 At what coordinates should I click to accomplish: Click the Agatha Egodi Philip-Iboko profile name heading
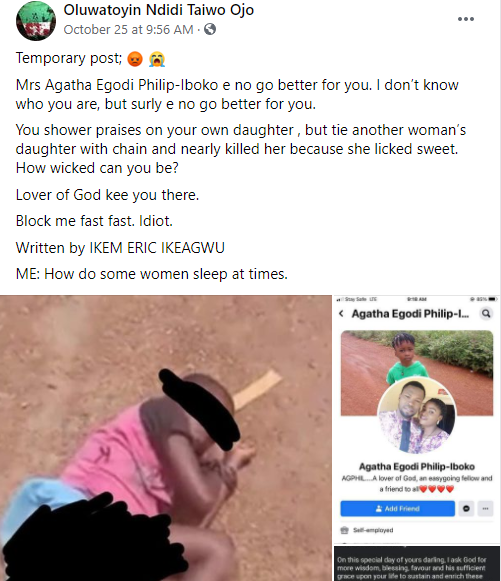(417, 467)
